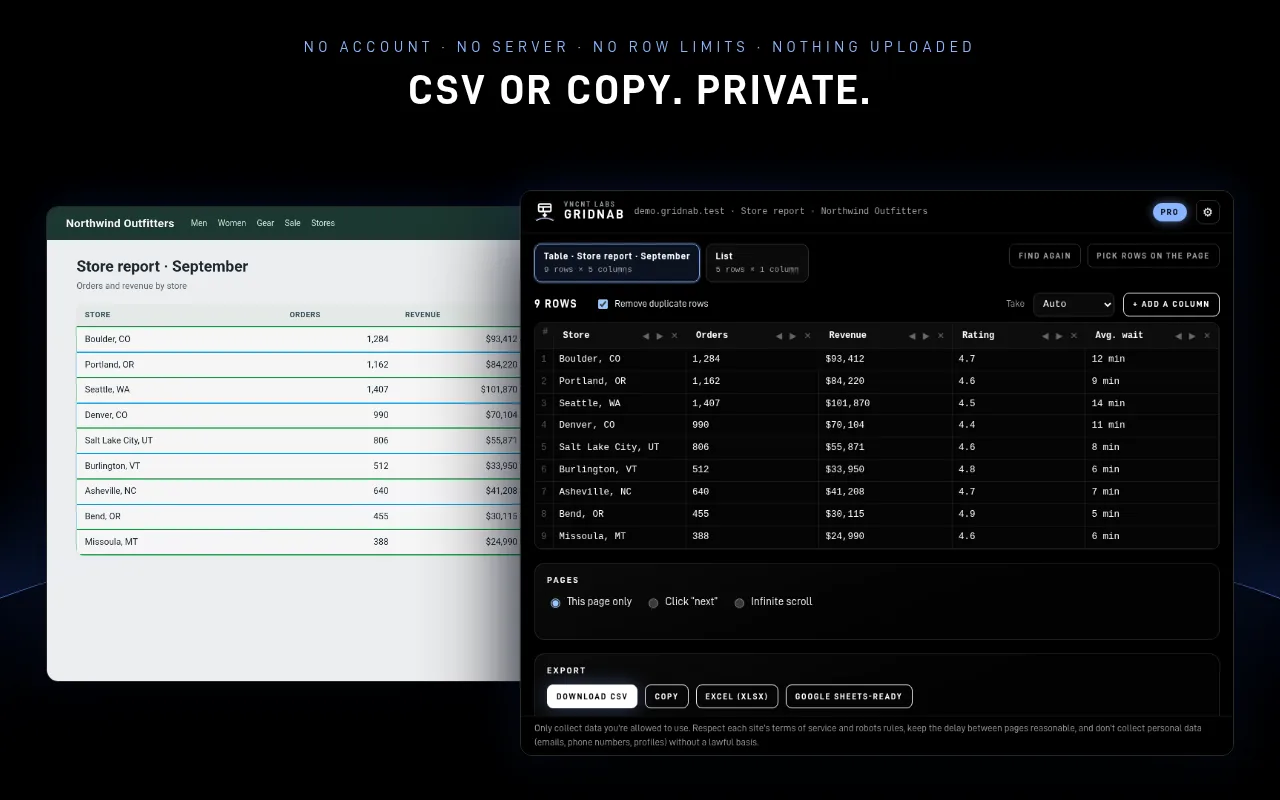Viewport: 1280px width, 800px height.
Task: Click the 1,407 orders value on Northwind page
Action: click(x=377, y=390)
